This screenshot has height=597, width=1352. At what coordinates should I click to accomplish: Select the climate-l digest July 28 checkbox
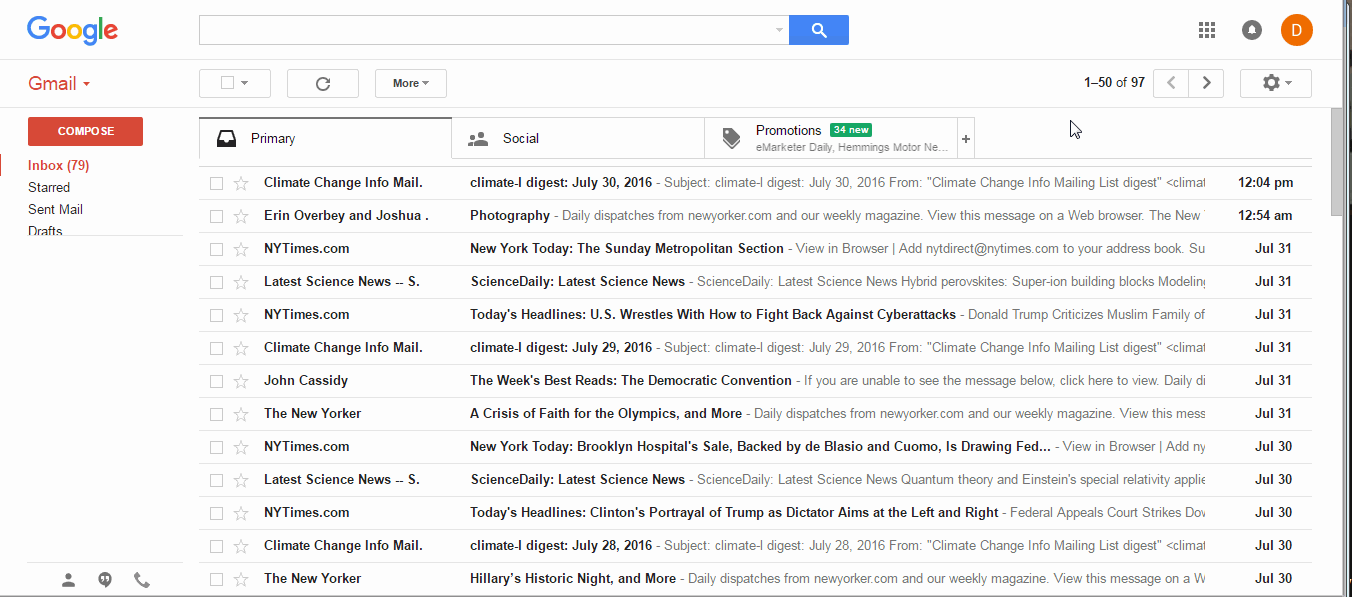pos(216,546)
